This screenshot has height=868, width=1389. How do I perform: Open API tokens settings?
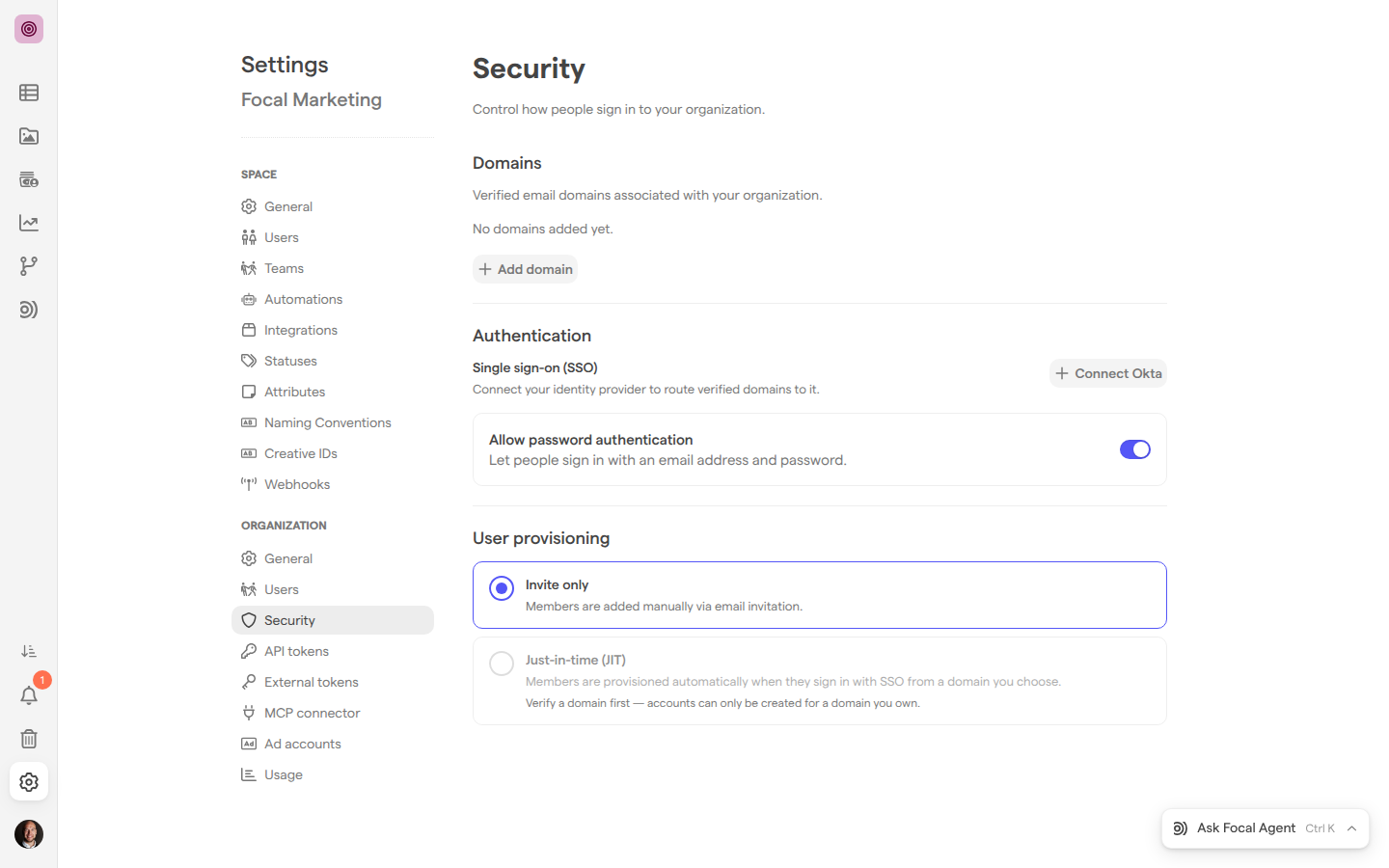[x=333, y=651]
